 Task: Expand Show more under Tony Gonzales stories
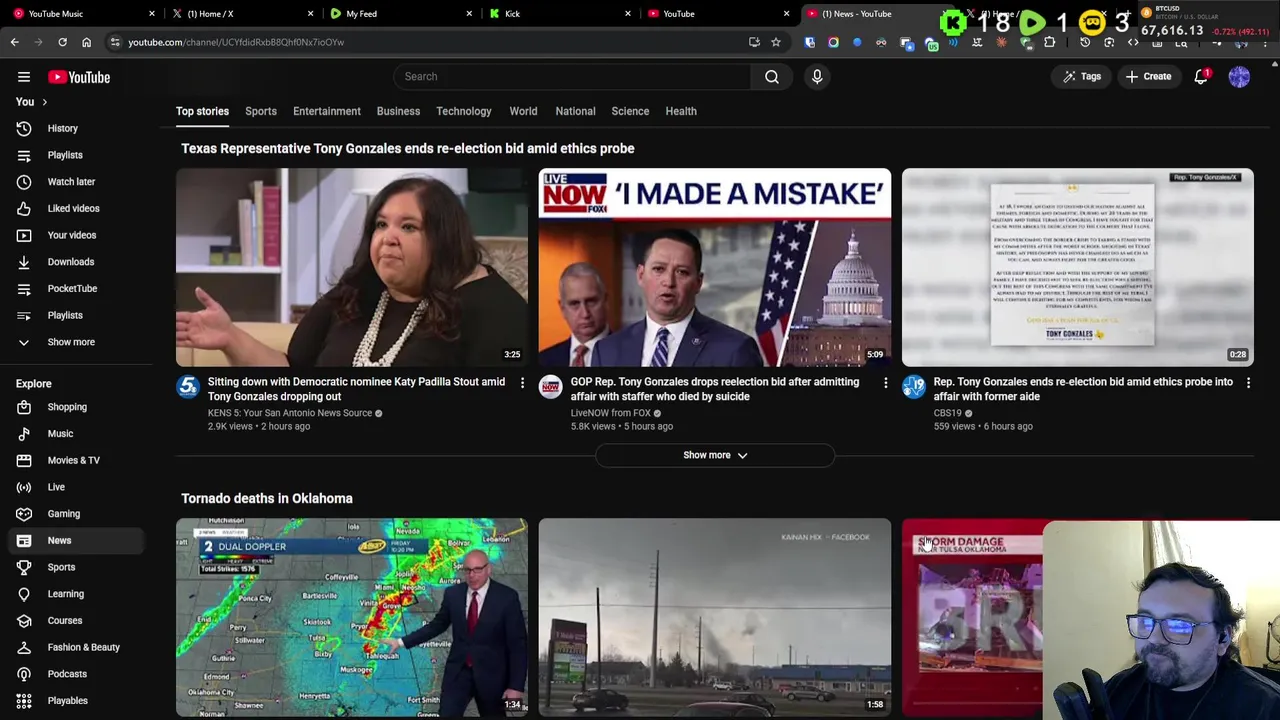pyautogui.click(x=715, y=455)
